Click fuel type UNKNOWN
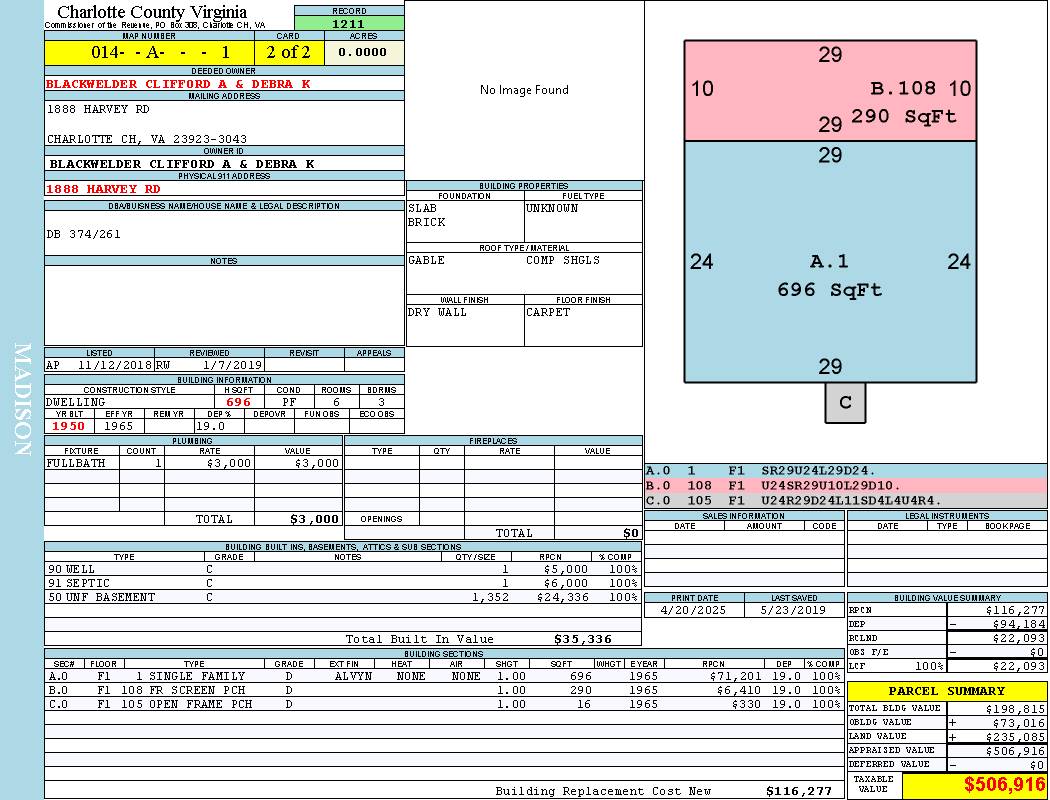Image resolution: width=1050 pixels, height=800 pixels. [552, 208]
